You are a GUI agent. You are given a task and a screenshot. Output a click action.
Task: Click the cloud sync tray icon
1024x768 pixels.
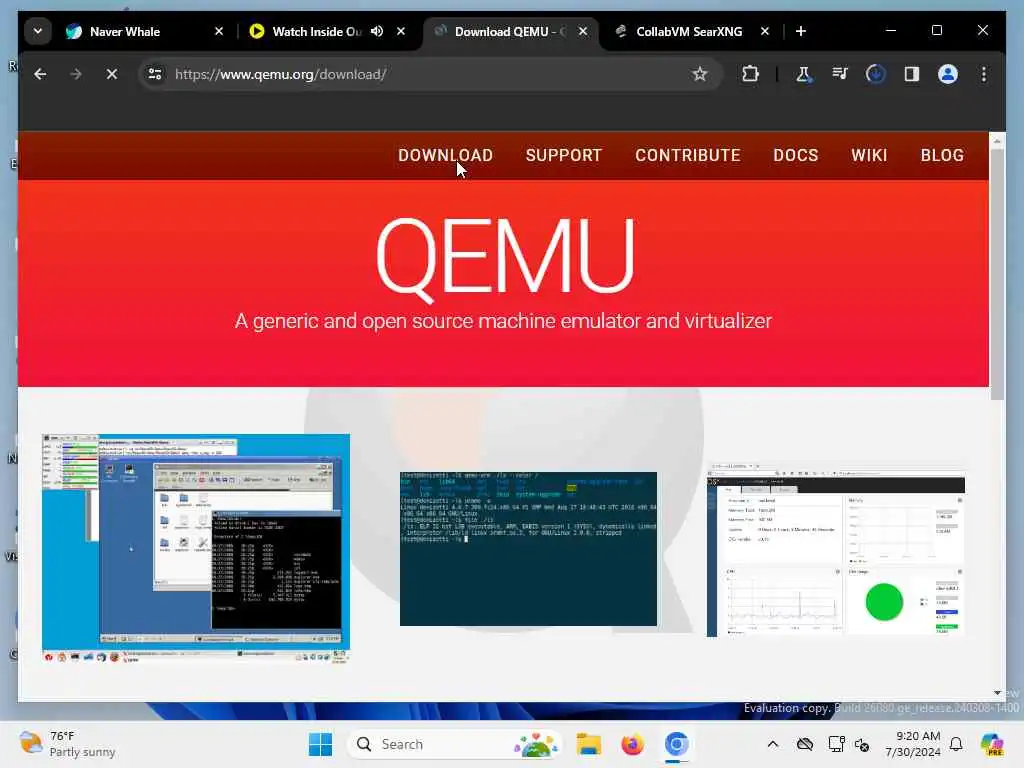805,744
